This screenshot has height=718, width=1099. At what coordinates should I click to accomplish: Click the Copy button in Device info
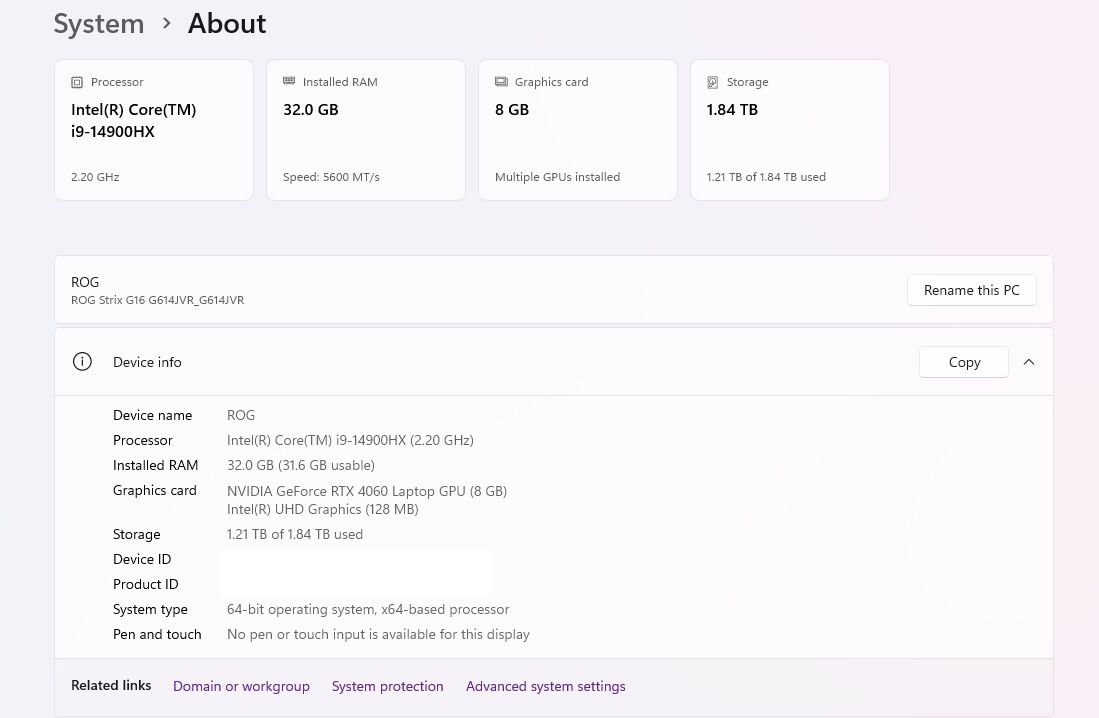(964, 362)
